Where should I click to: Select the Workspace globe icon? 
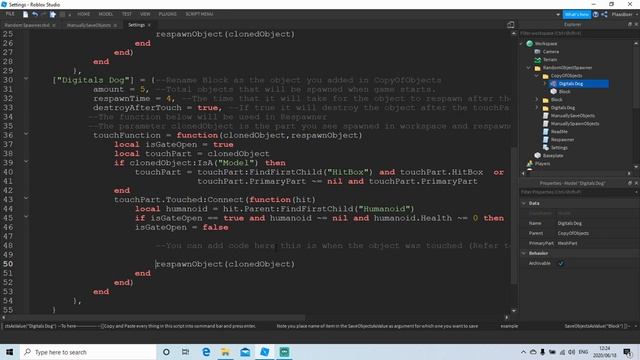(x=529, y=43)
